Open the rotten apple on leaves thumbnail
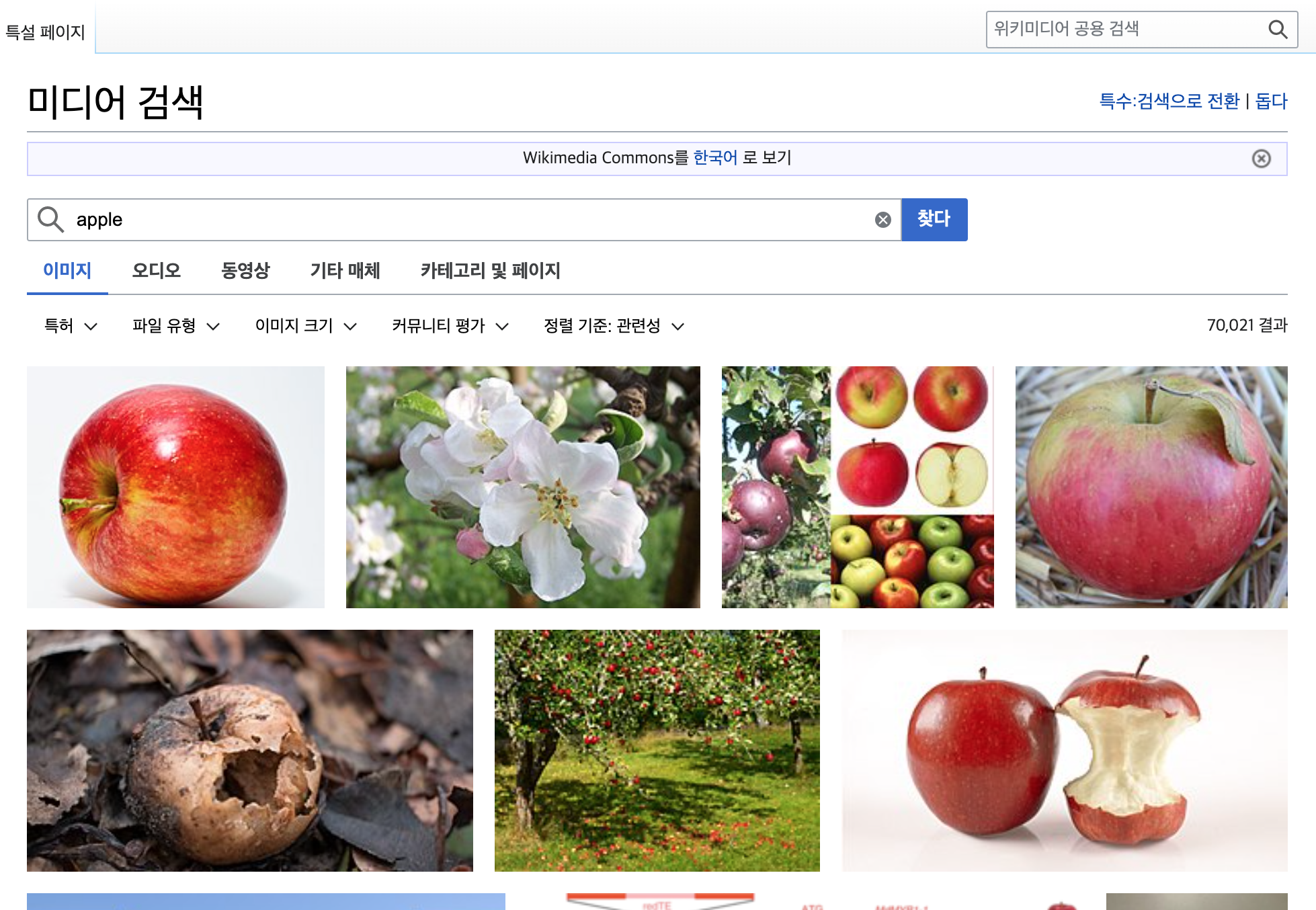The height and width of the screenshot is (910, 1316). [249, 750]
